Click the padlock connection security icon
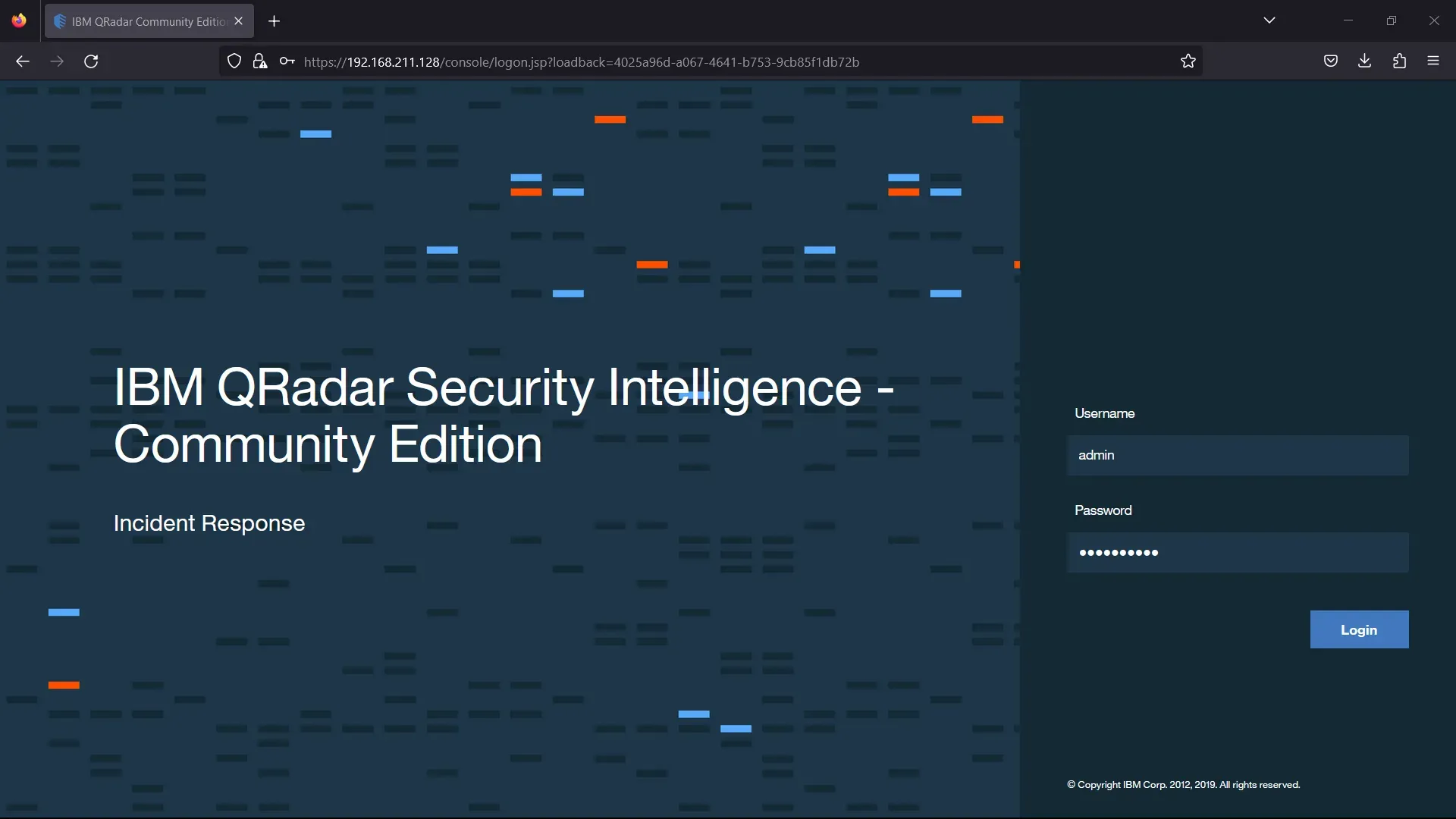 (x=260, y=61)
